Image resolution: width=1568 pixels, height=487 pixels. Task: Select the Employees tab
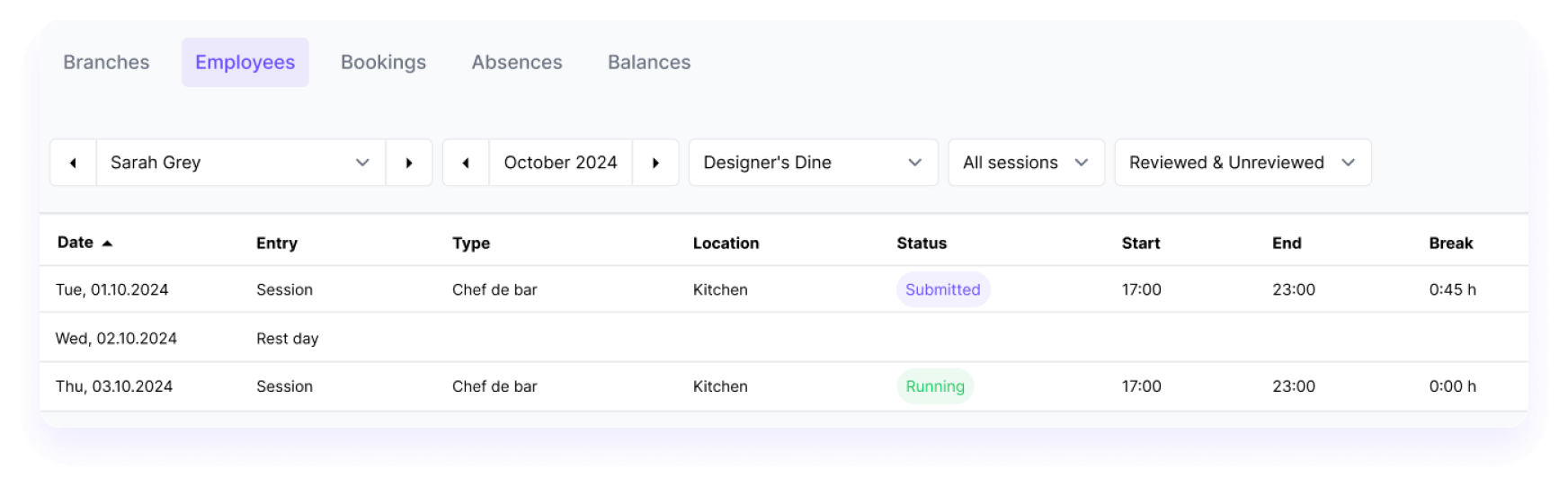(245, 63)
